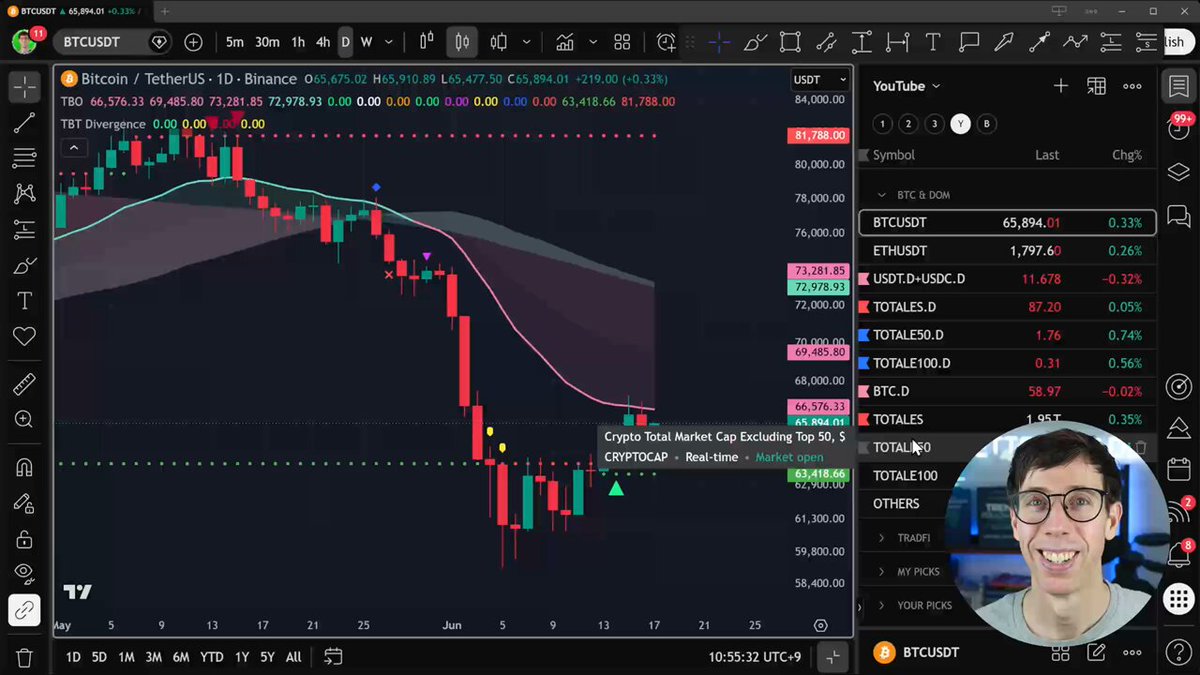Select the 1h timeframe
Screen dimensions: 1200x675
pyautogui.click(x=298, y=42)
